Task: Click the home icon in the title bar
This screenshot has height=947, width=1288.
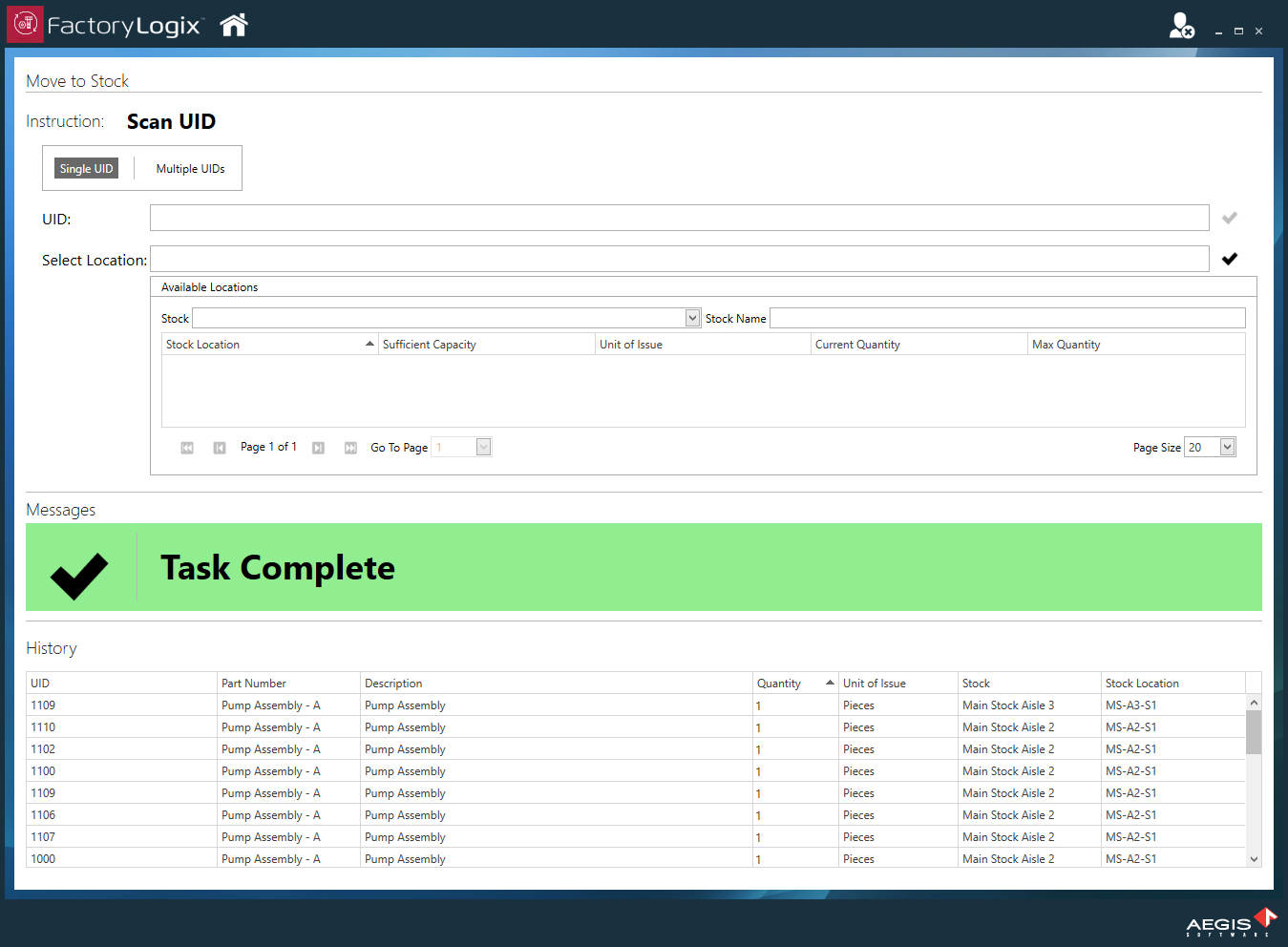Action: point(232,24)
